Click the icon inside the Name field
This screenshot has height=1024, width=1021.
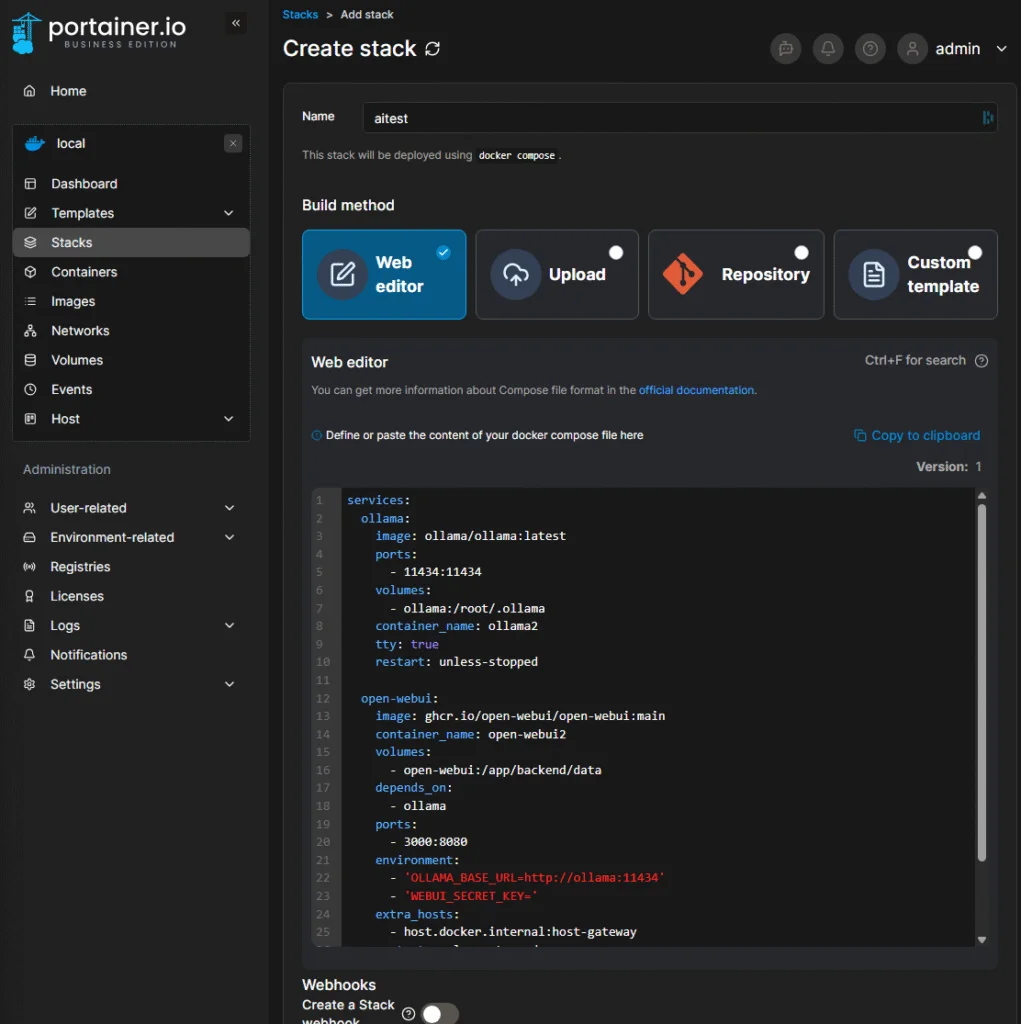coord(987,118)
